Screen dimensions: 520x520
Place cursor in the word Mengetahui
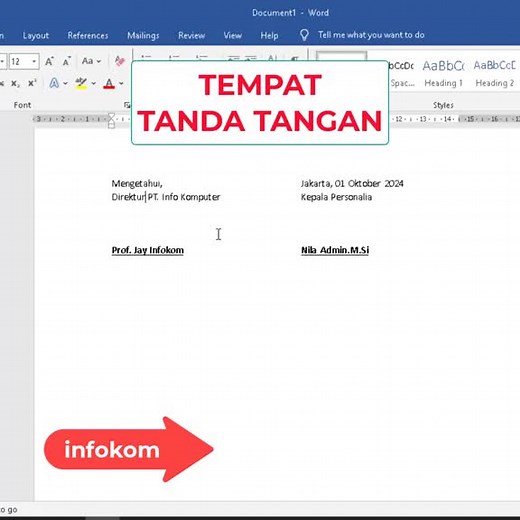137,184
